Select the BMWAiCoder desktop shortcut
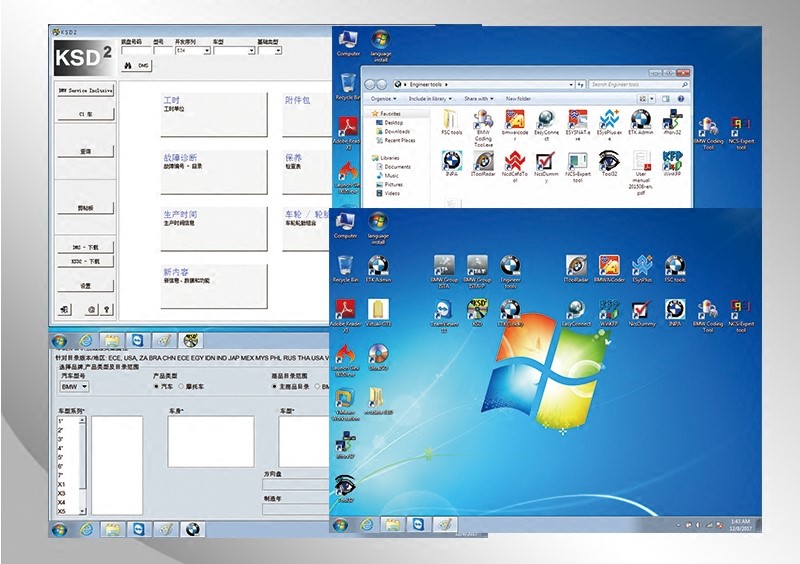 (609, 268)
